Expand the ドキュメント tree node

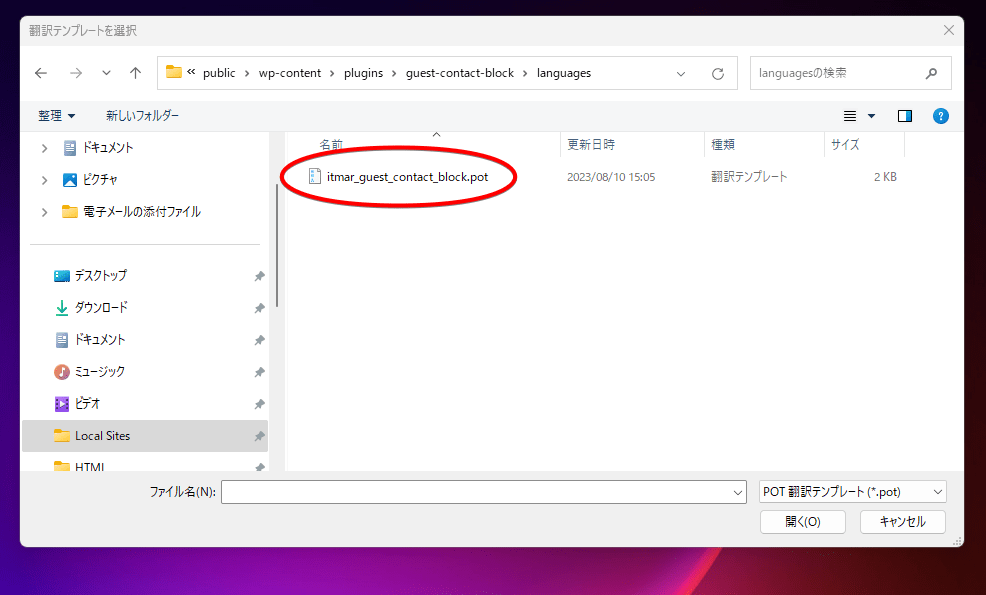[44, 148]
